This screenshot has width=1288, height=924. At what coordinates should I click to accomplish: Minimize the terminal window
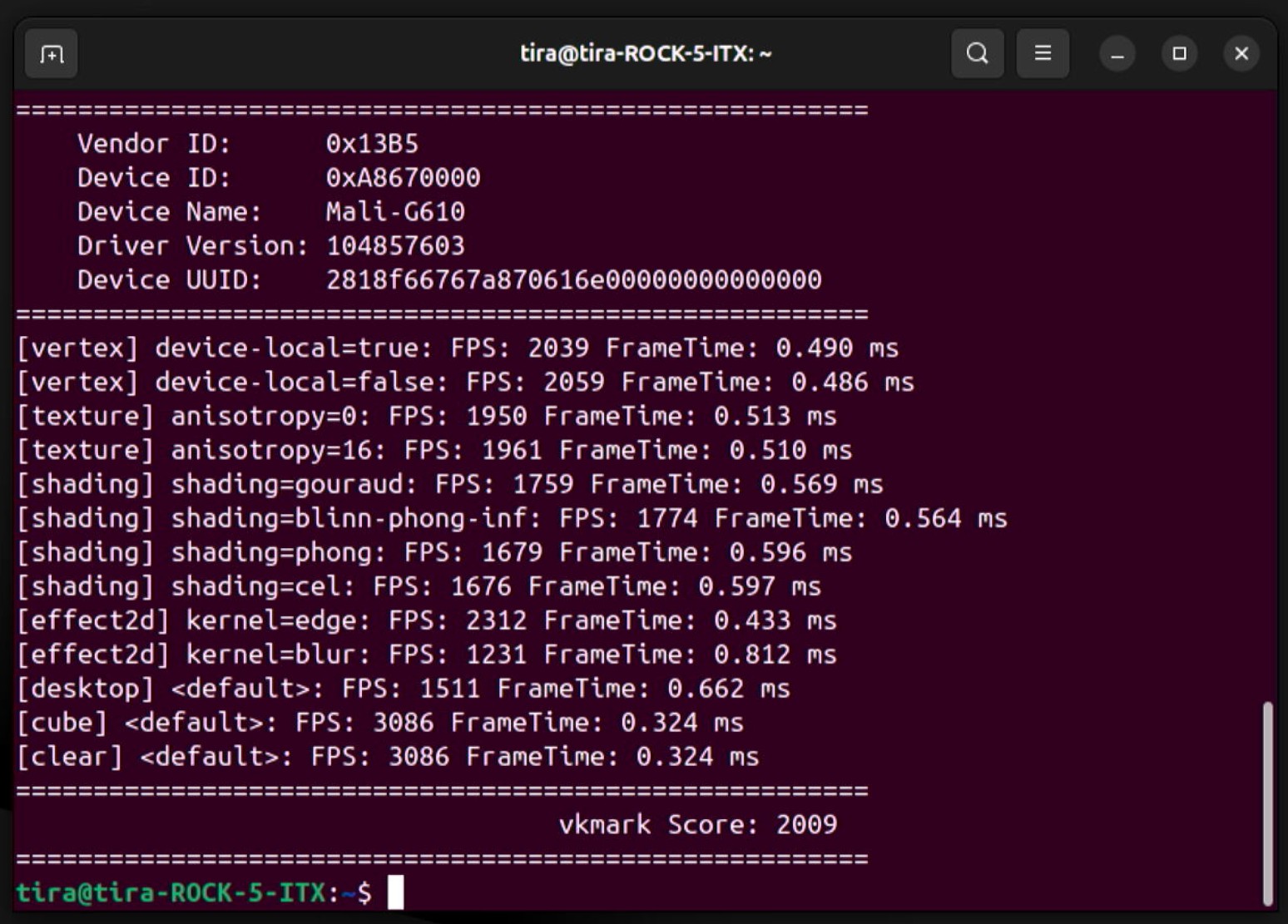(x=1117, y=54)
